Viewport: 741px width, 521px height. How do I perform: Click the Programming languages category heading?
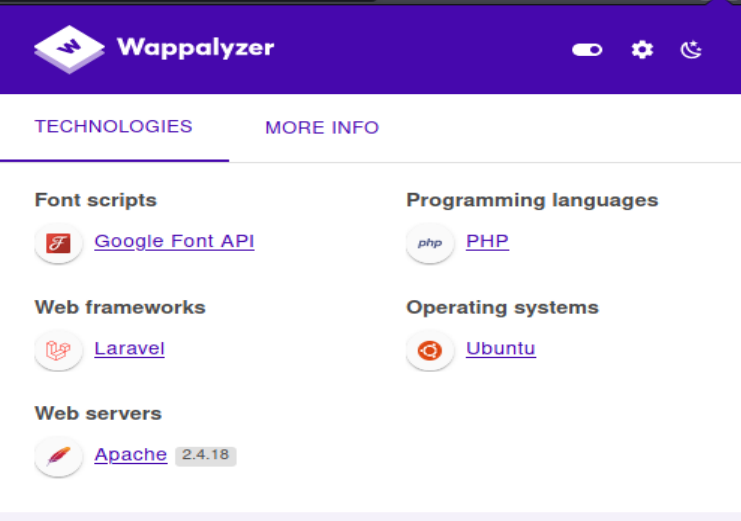pos(532,200)
